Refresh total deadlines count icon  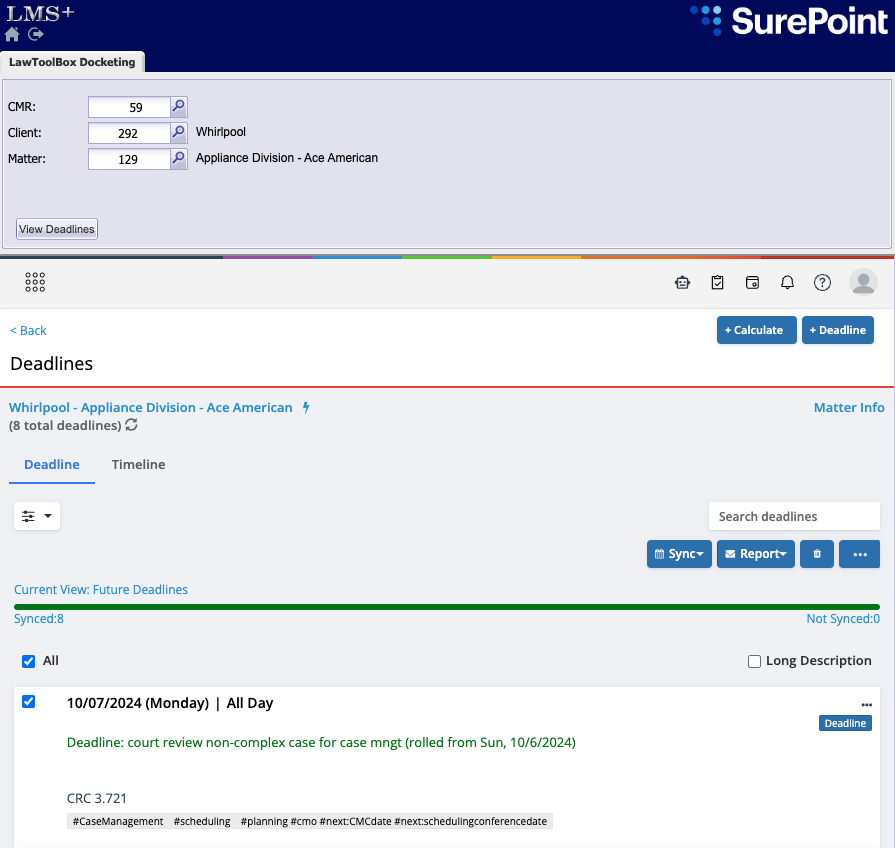point(131,425)
